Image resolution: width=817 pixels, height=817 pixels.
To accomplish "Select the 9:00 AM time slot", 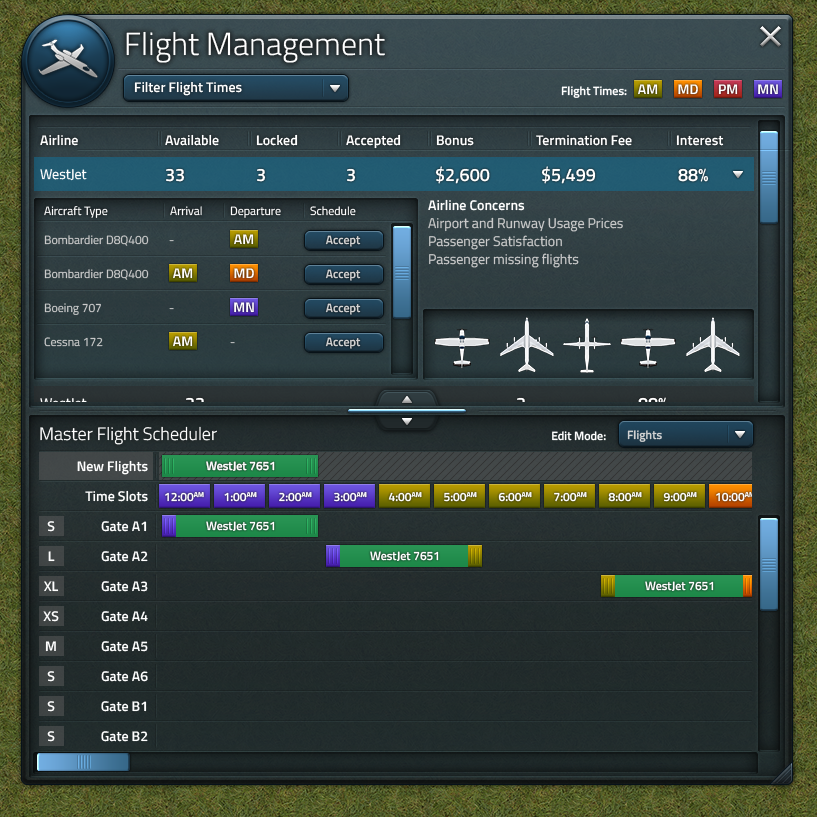I will coord(679,497).
